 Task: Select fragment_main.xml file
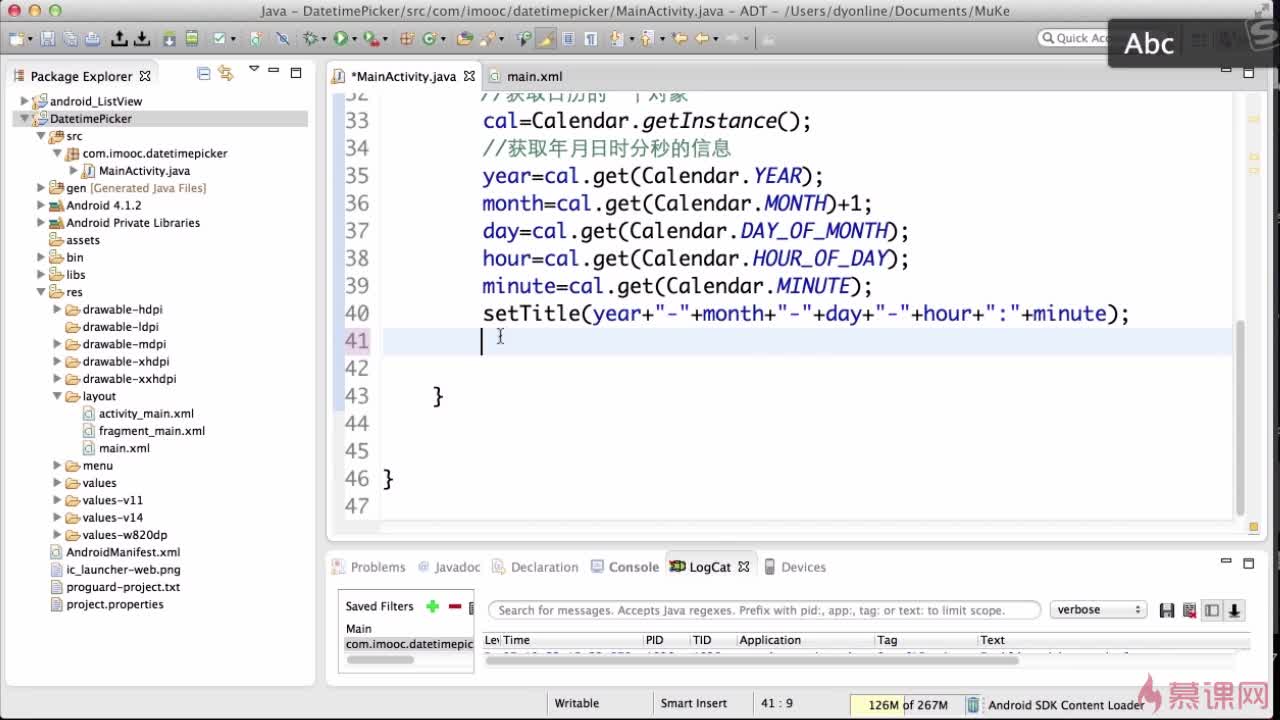(152, 431)
